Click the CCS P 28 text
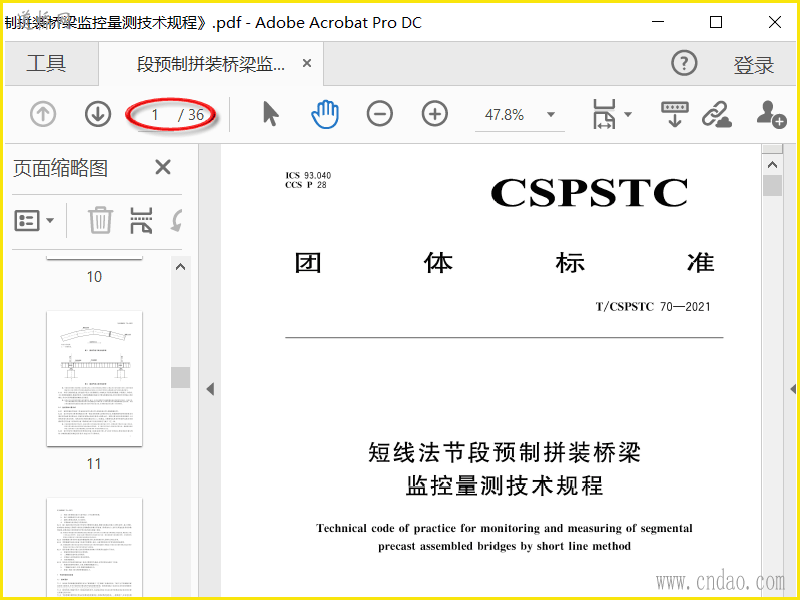This screenshot has height=600, width=800. pos(306,185)
